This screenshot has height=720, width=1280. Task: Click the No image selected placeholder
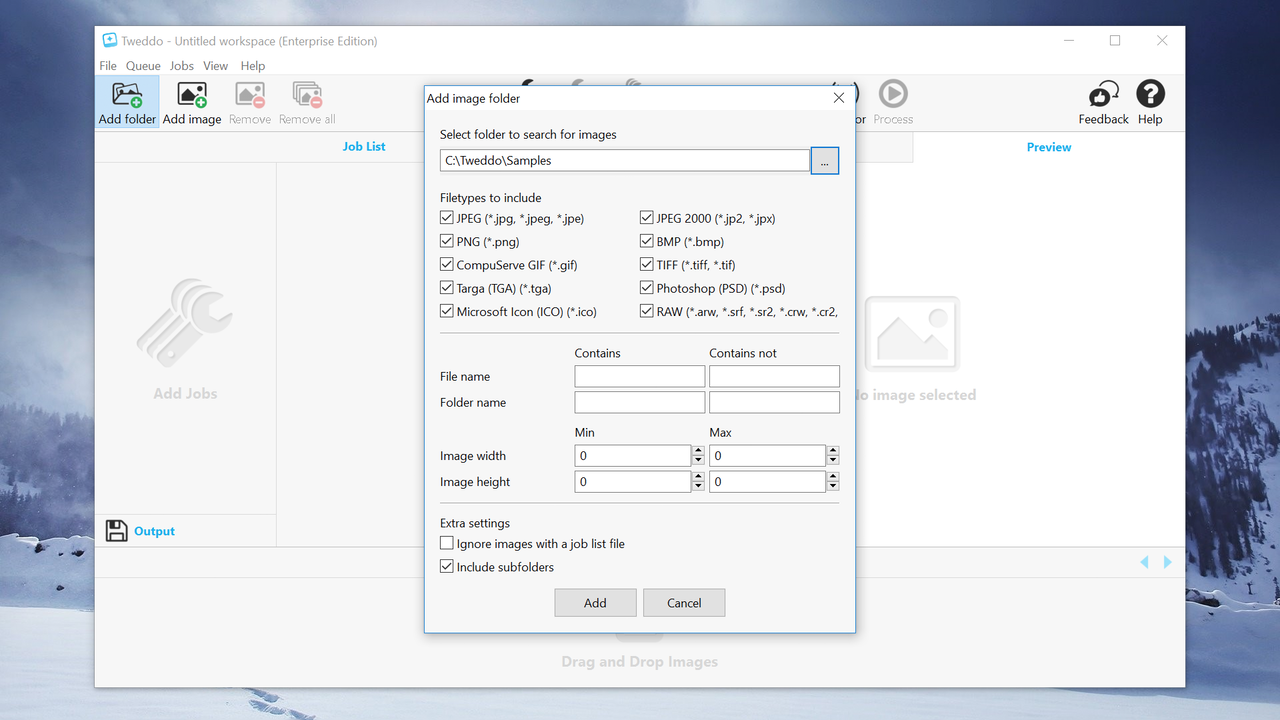click(x=910, y=334)
